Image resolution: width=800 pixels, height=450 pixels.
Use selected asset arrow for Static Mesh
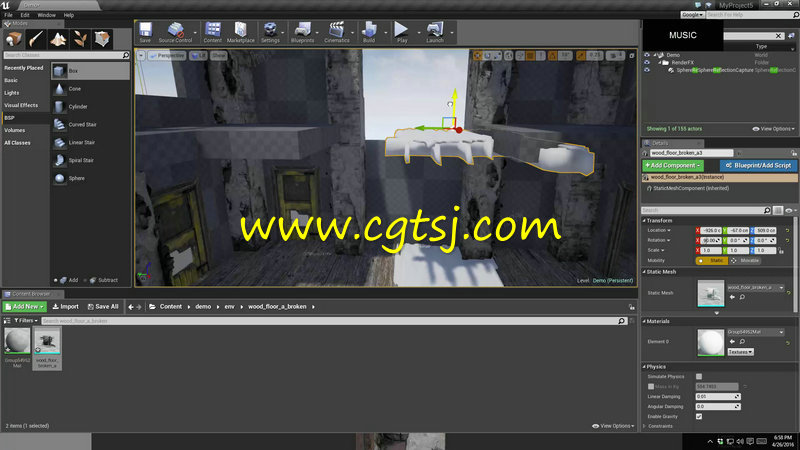[x=732, y=297]
